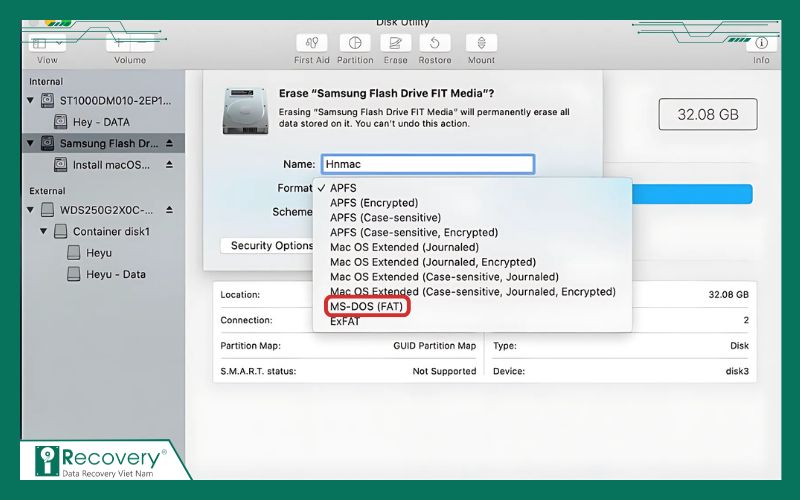Click the Restore toolbar icon
This screenshot has width=800, height=500.
435,44
